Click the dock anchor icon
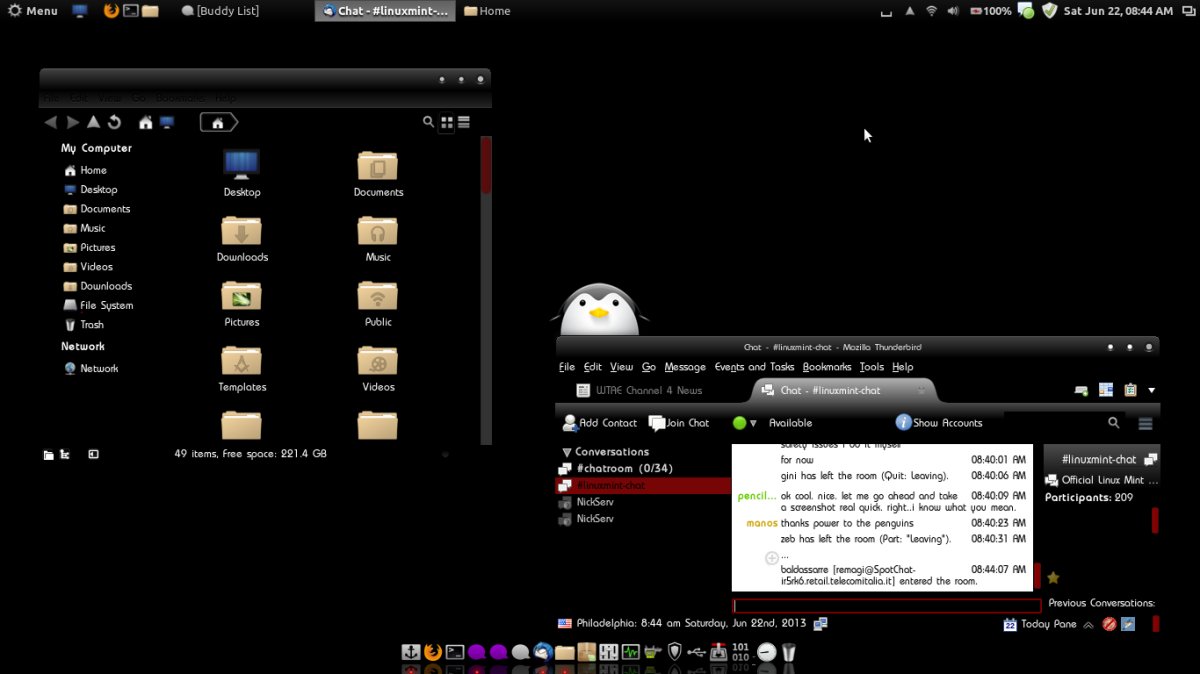The width and height of the screenshot is (1200, 674). click(x=409, y=652)
